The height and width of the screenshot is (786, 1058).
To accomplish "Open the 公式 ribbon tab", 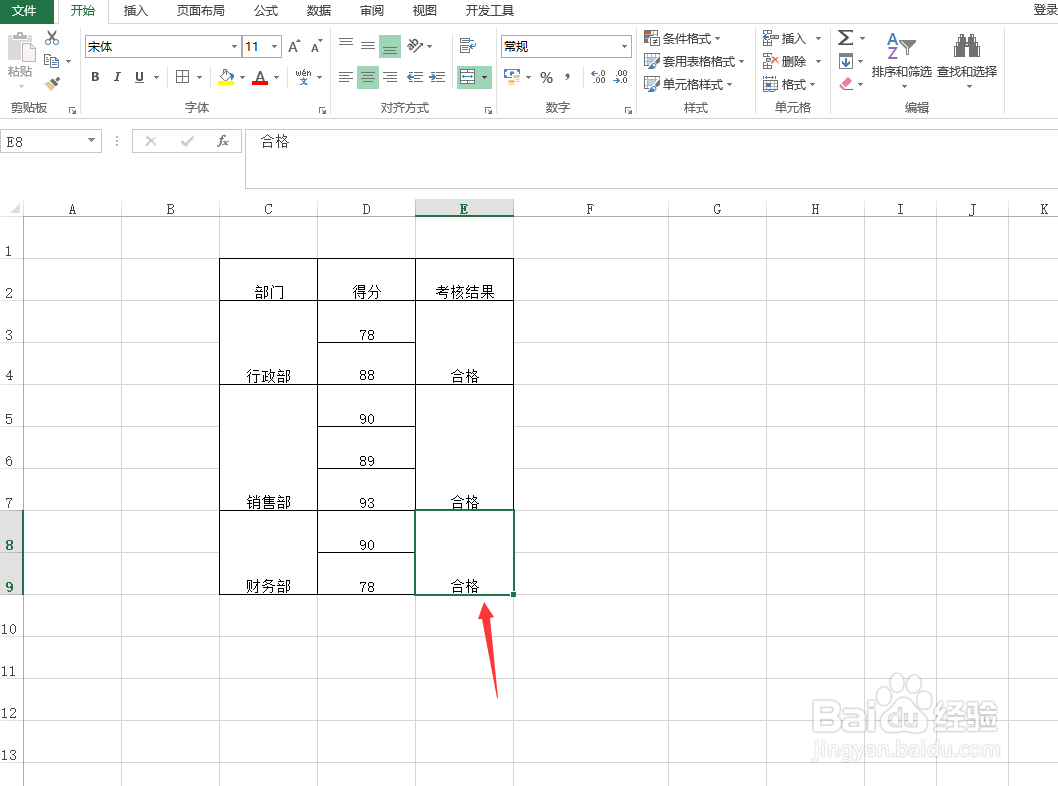I will (265, 12).
